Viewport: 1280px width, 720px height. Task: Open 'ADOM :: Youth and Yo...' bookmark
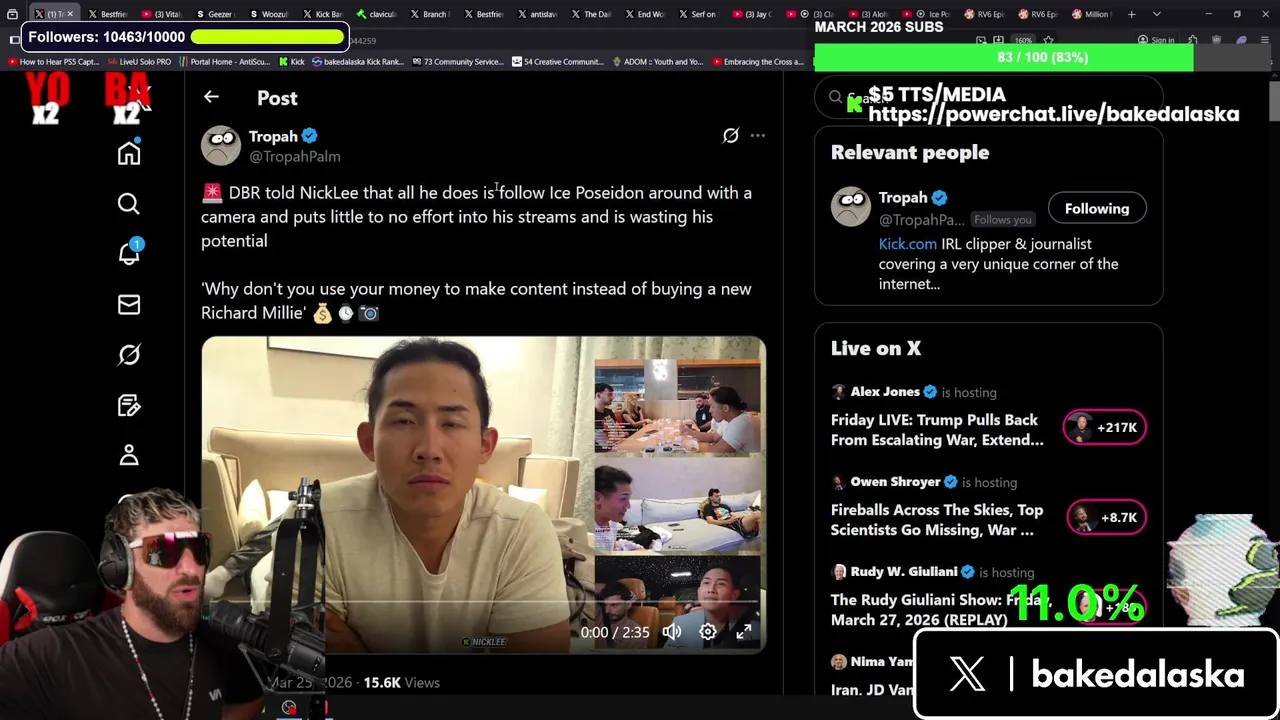657,62
